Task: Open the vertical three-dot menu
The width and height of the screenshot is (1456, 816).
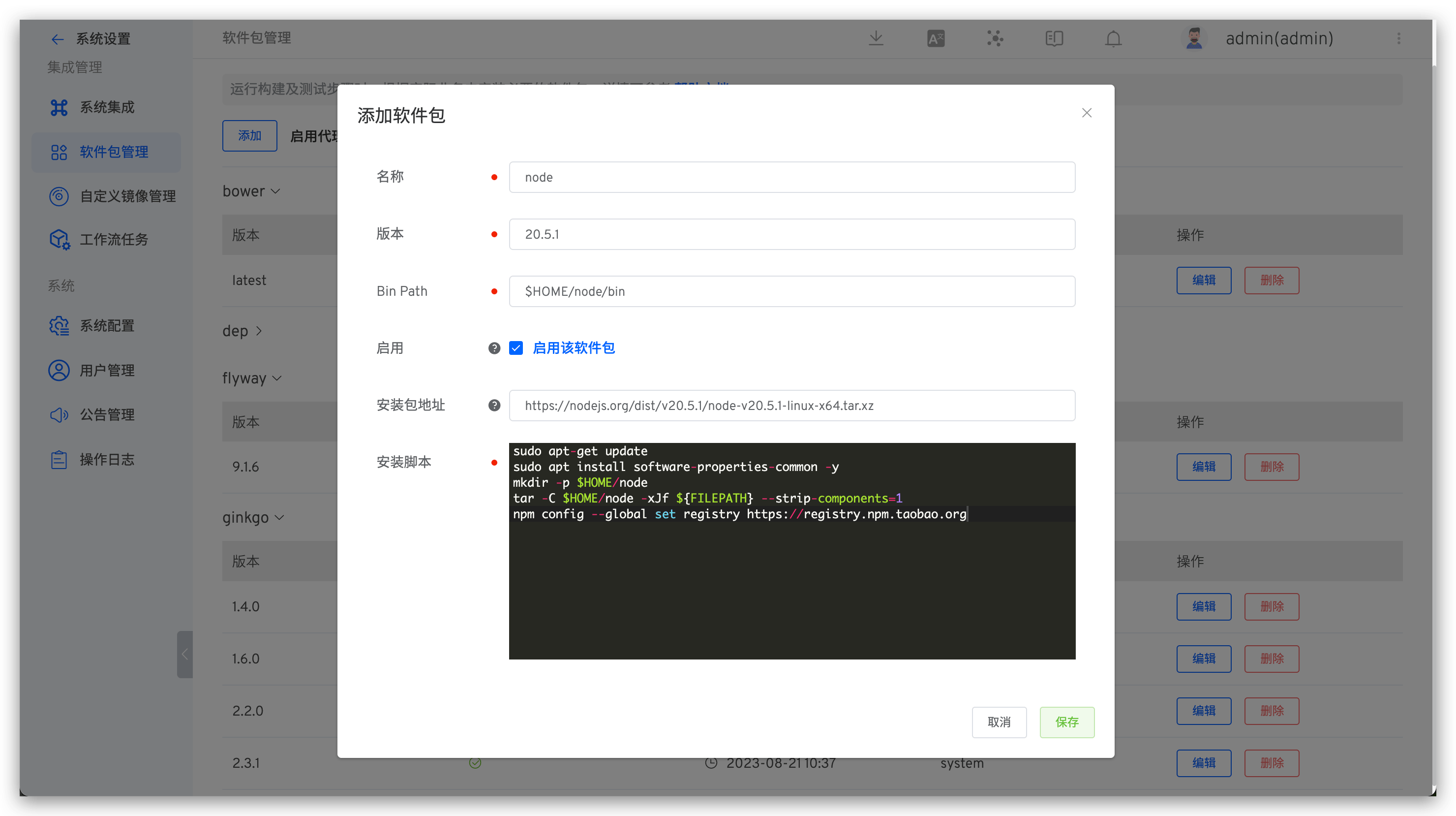Action: pyautogui.click(x=1398, y=38)
